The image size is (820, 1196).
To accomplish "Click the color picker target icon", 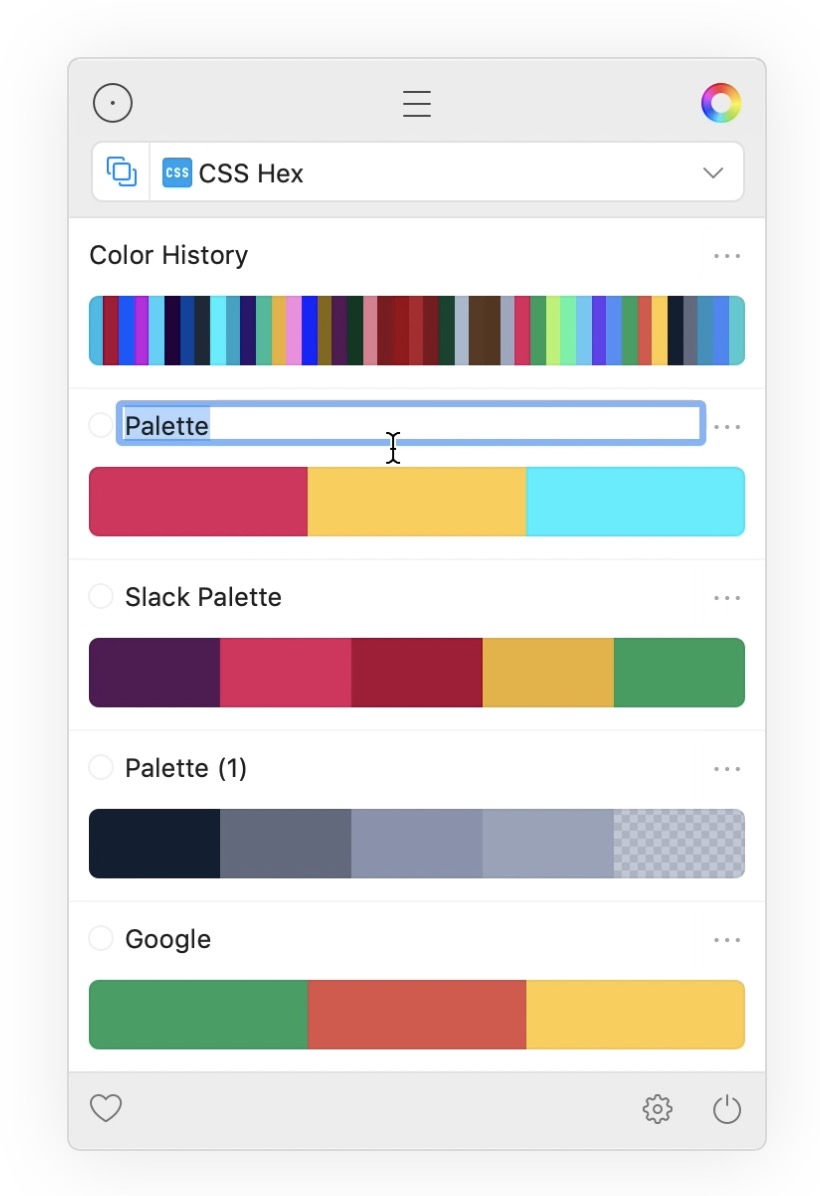I will click(113, 103).
